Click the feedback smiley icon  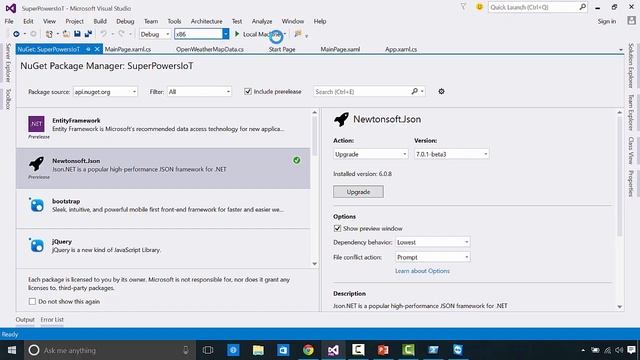pyautogui.click(x=480, y=7)
